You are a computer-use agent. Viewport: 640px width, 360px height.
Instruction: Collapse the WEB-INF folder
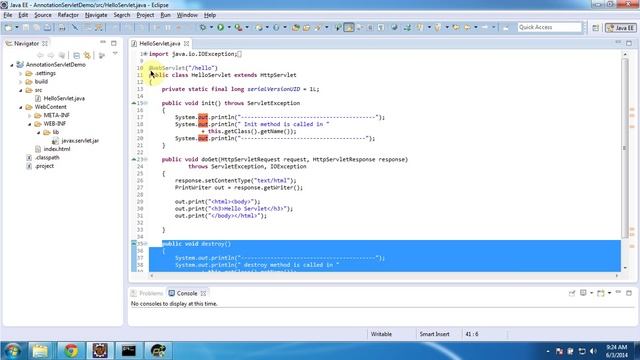coord(30,124)
